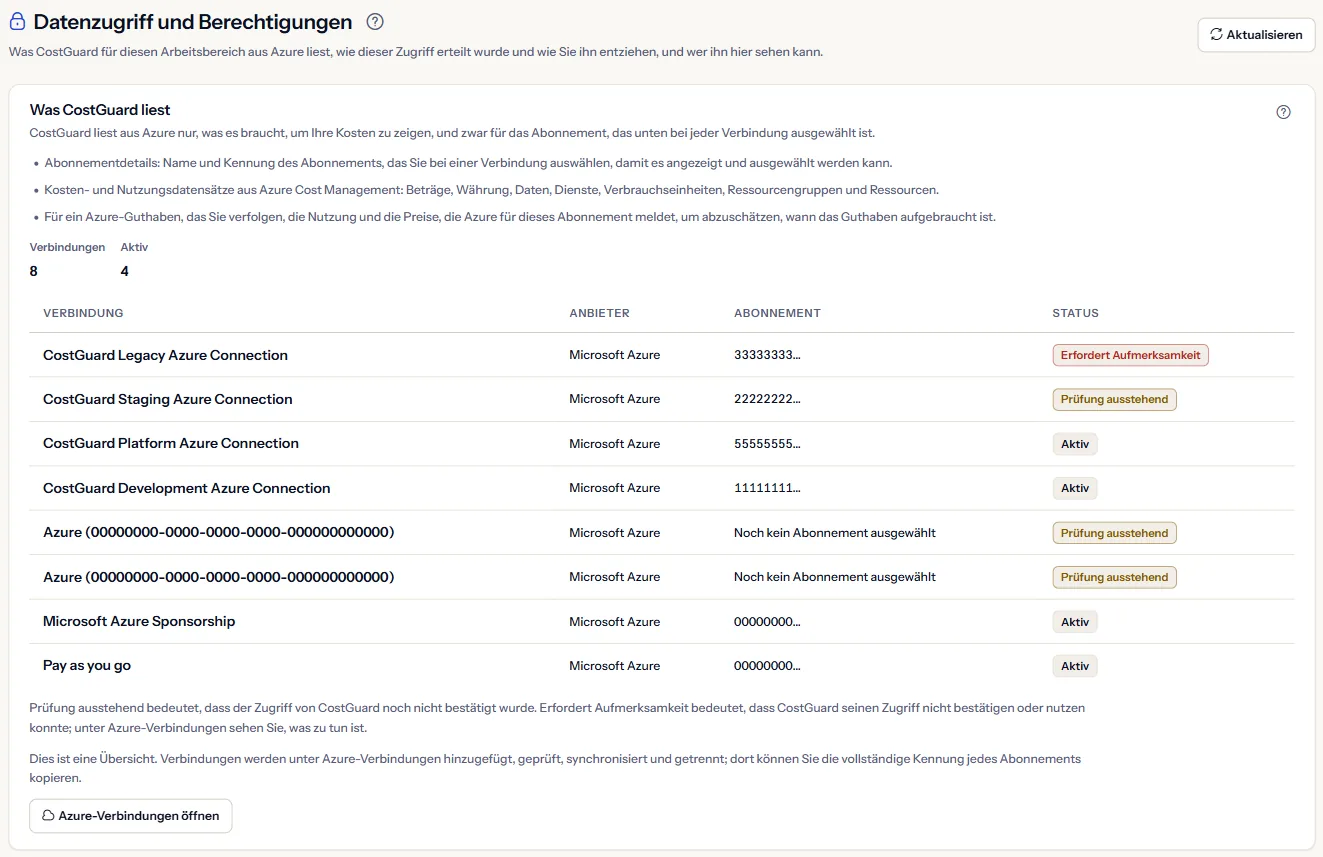Click Aktiv badge in Pay as you go row
The width and height of the screenshot is (1323, 857).
point(1075,666)
